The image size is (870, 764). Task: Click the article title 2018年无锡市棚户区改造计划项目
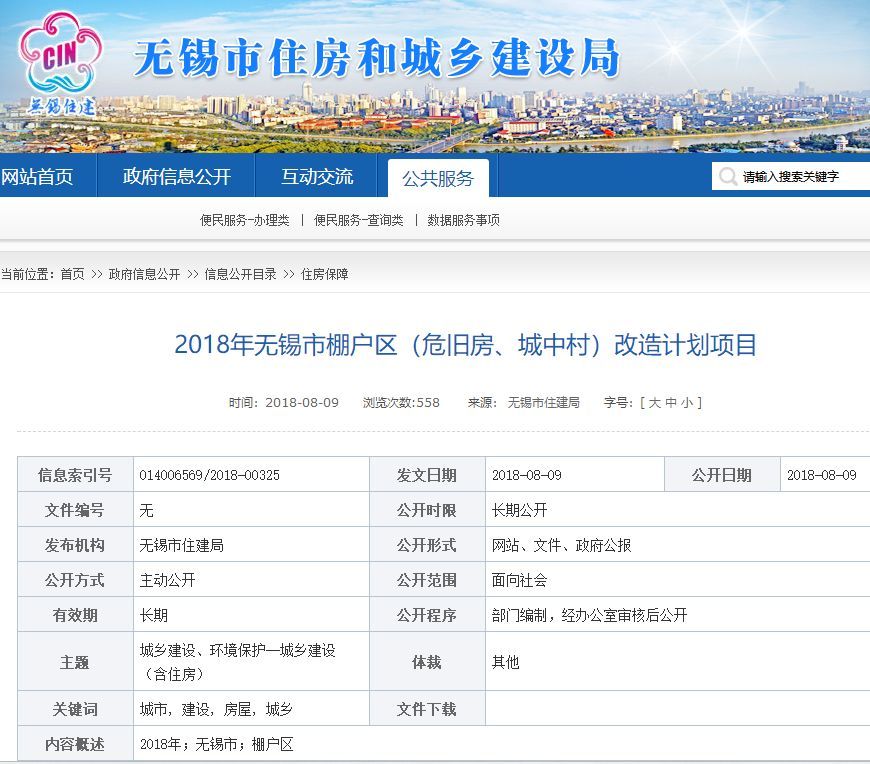(466, 345)
